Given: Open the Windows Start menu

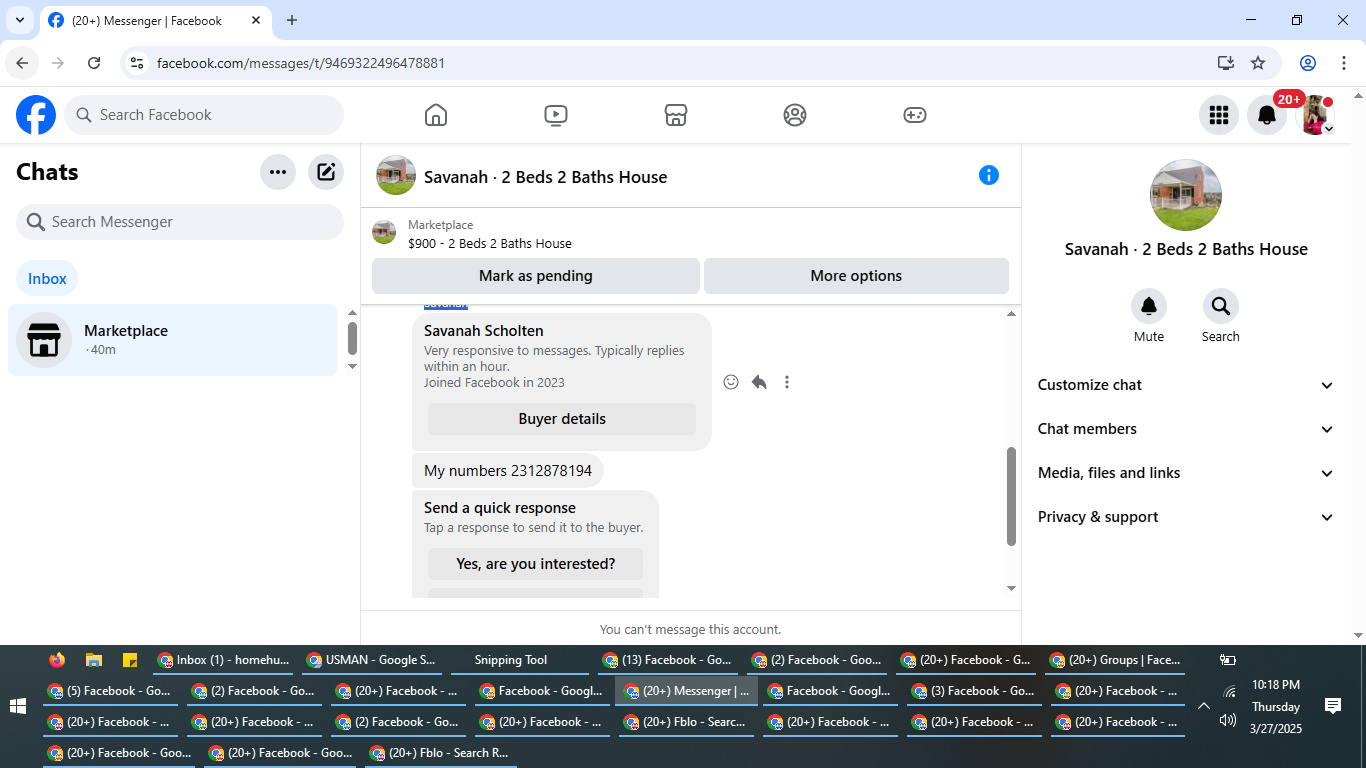Looking at the screenshot, I should click(18, 706).
